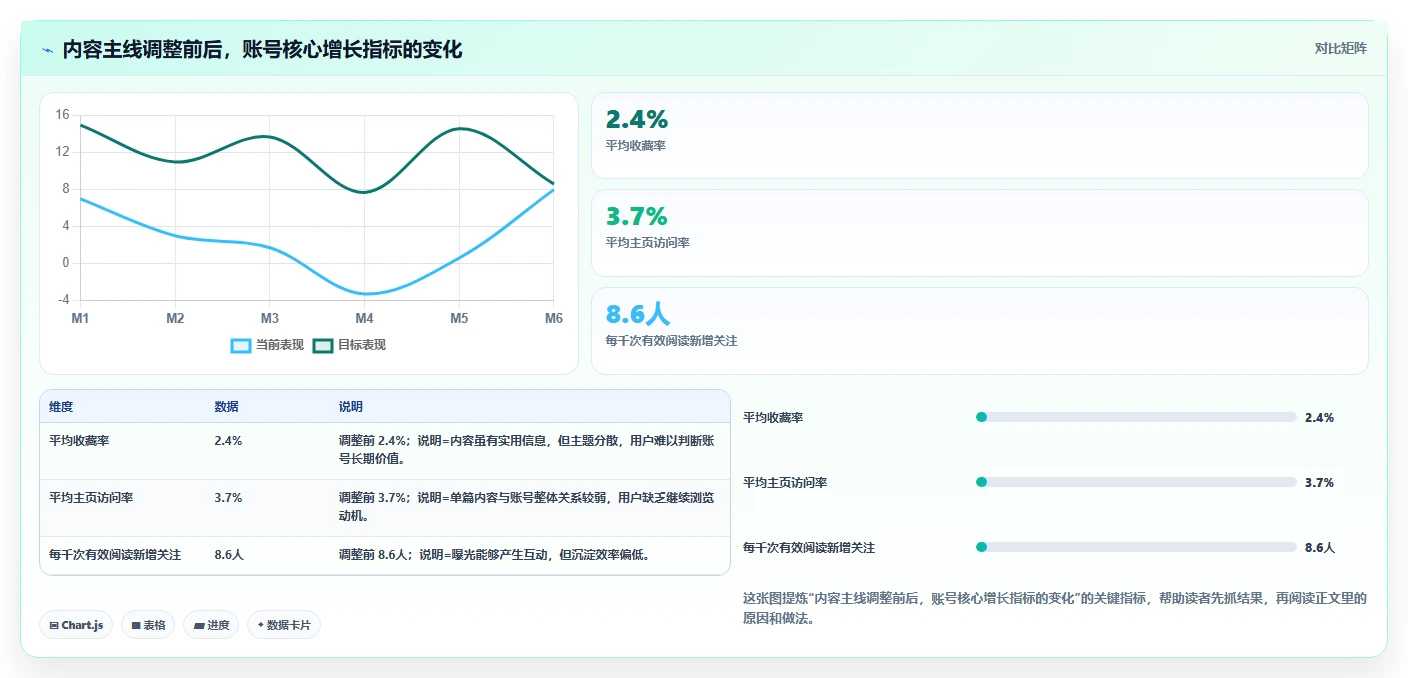This screenshot has height=678, width=1408.
Task: Click the 8.6人 value right of progress bar
Action: (1320, 547)
